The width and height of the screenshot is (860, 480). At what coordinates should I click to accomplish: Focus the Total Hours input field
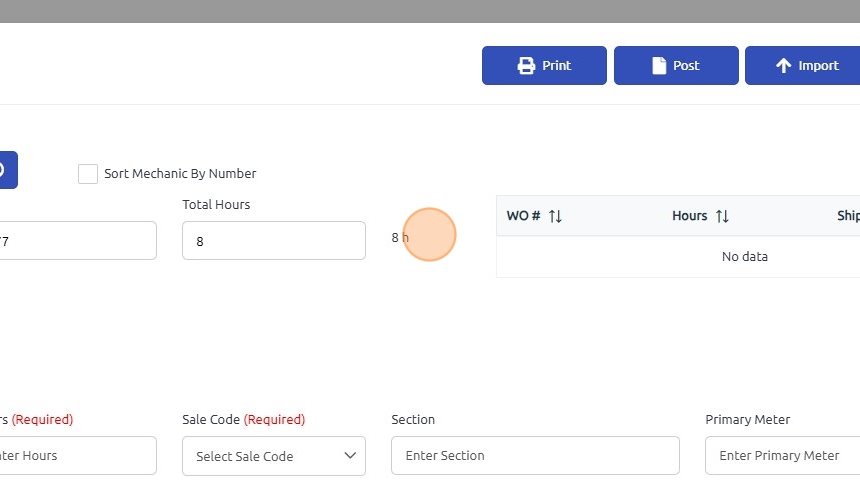tap(273, 241)
